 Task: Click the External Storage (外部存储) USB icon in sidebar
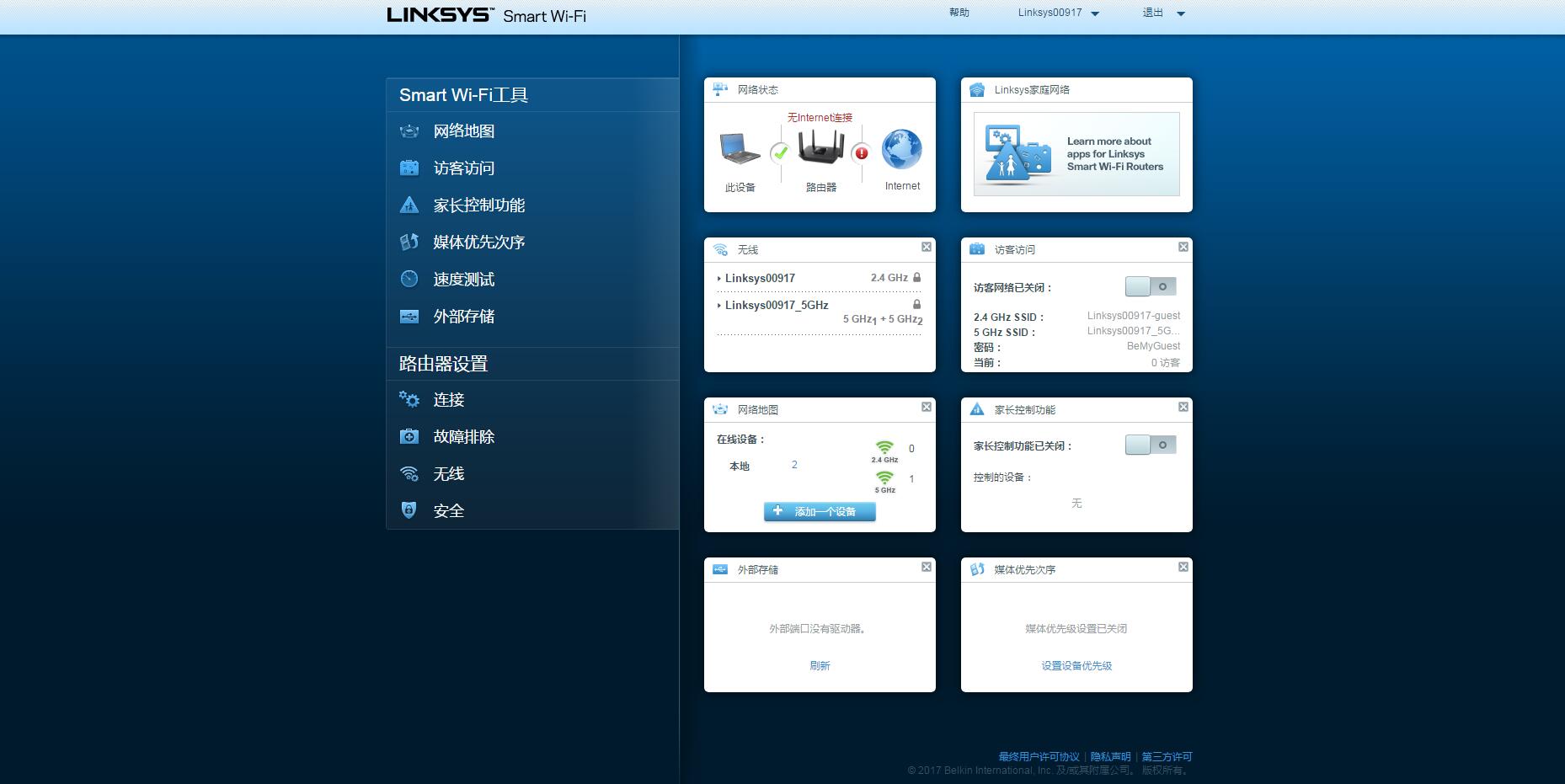pyautogui.click(x=409, y=317)
